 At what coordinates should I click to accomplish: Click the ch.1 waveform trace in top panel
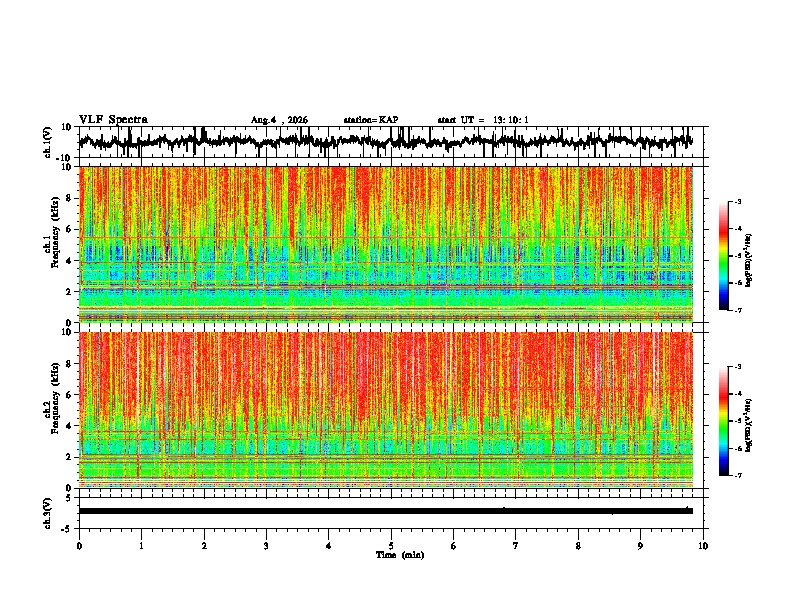(x=386, y=141)
